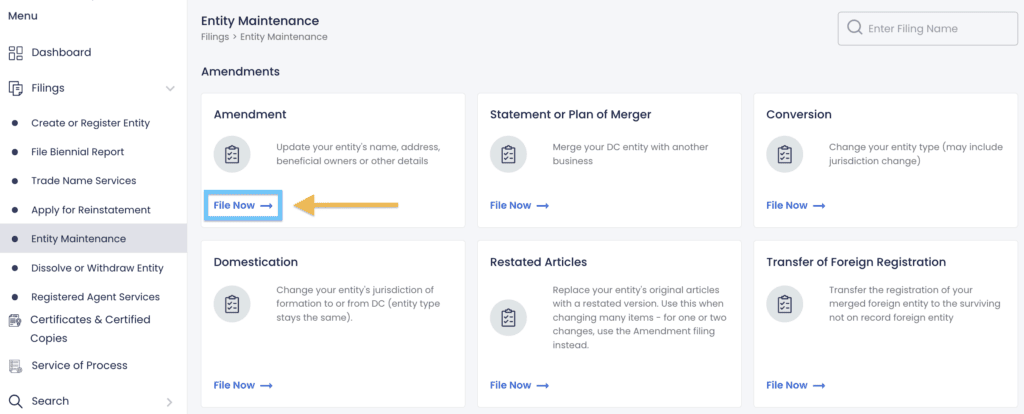Click File Now under Conversion
The image size is (1024, 414).
(x=795, y=205)
